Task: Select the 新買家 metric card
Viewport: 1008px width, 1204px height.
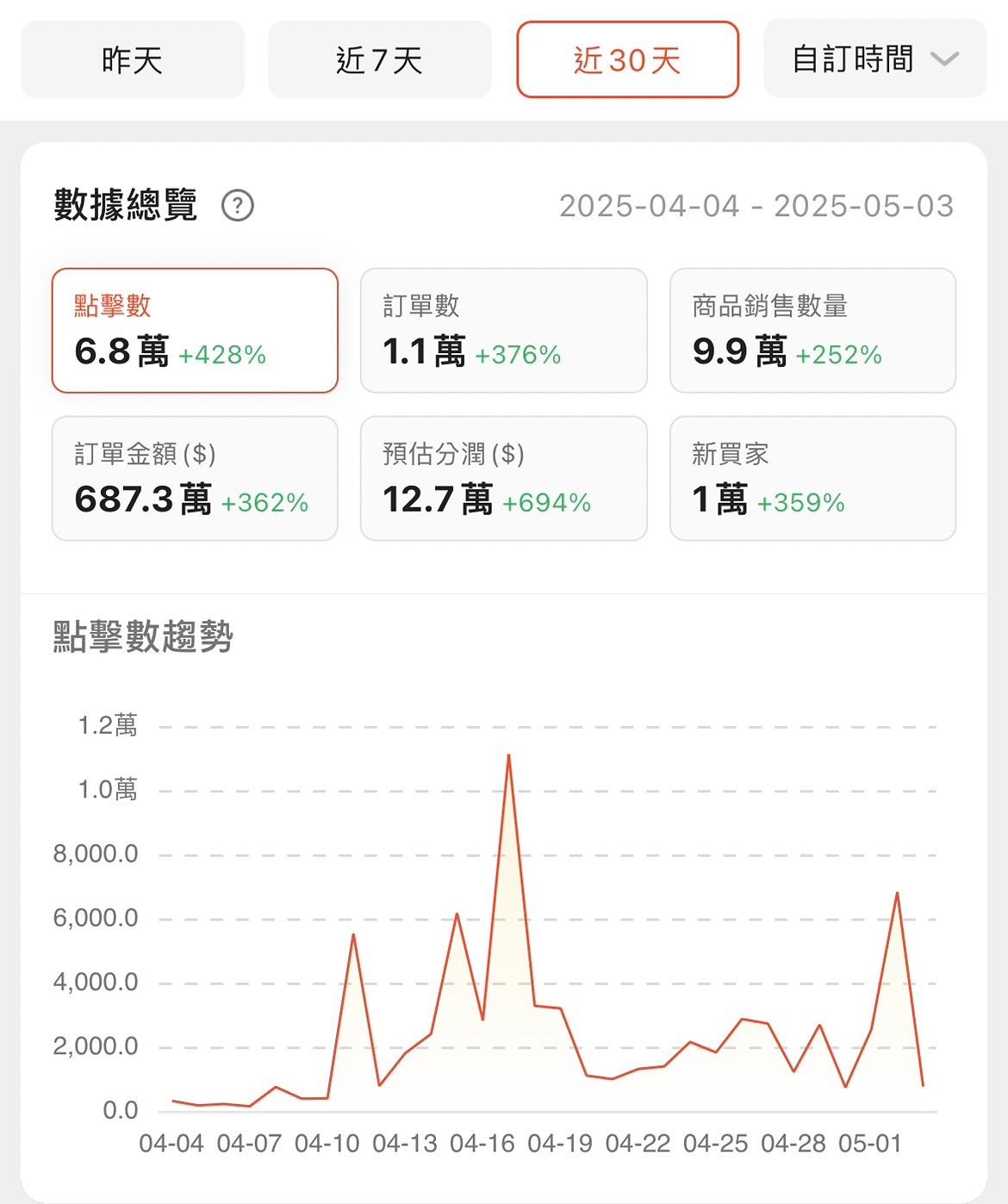Action: click(x=812, y=479)
